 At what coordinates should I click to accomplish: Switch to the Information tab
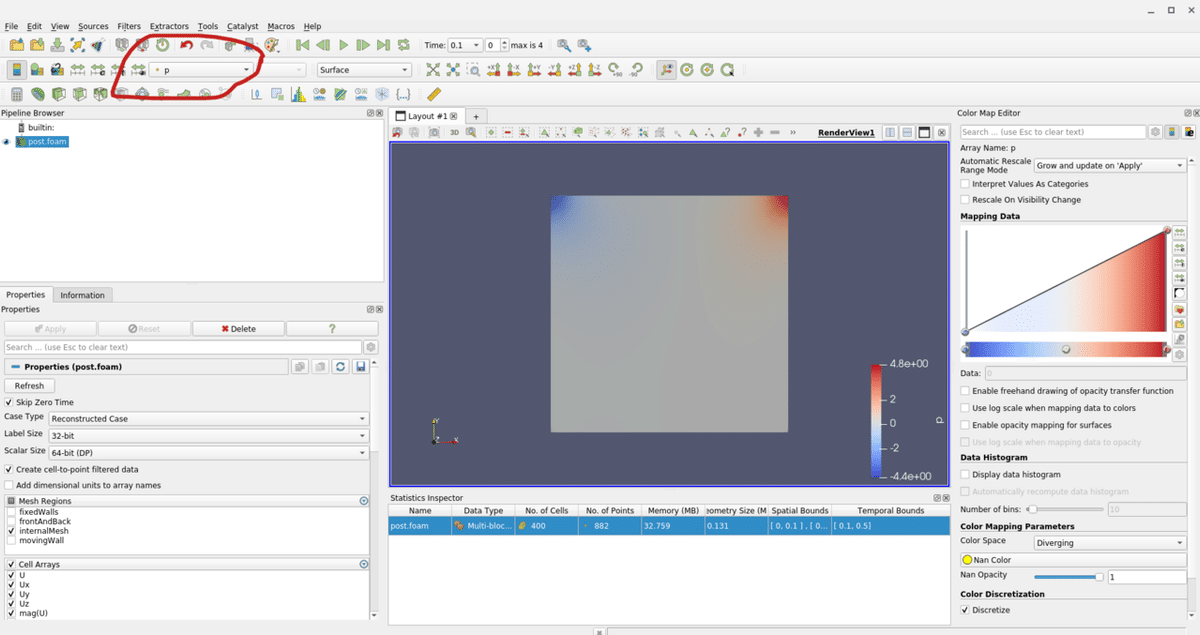(82, 295)
